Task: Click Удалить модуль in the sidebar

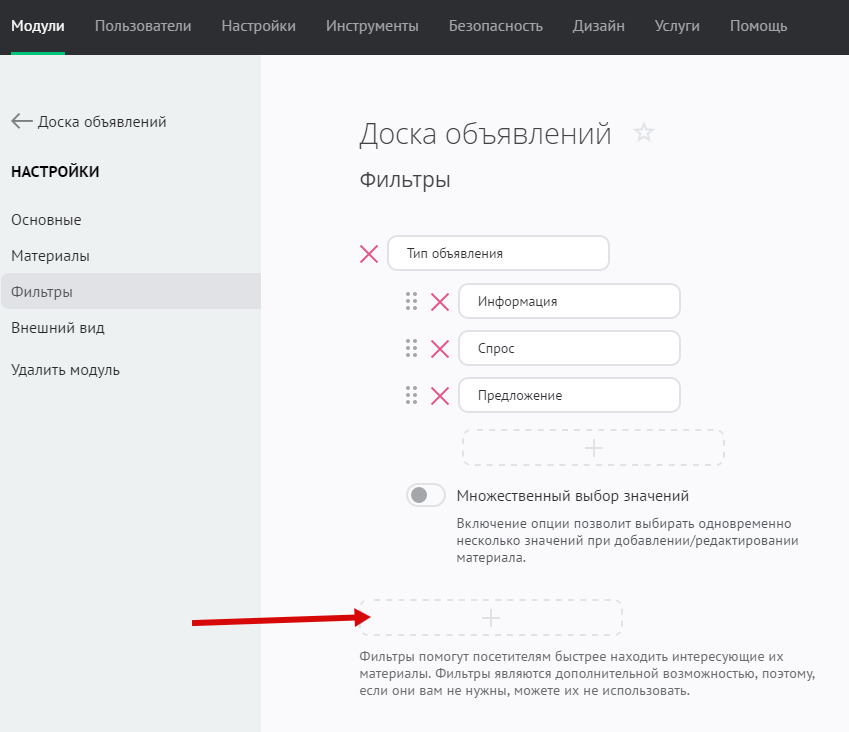Action: (66, 370)
